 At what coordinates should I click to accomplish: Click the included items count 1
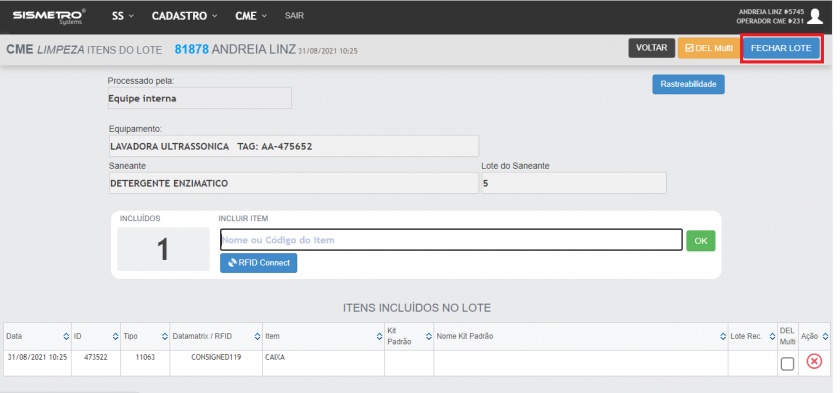click(x=163, y=250)
